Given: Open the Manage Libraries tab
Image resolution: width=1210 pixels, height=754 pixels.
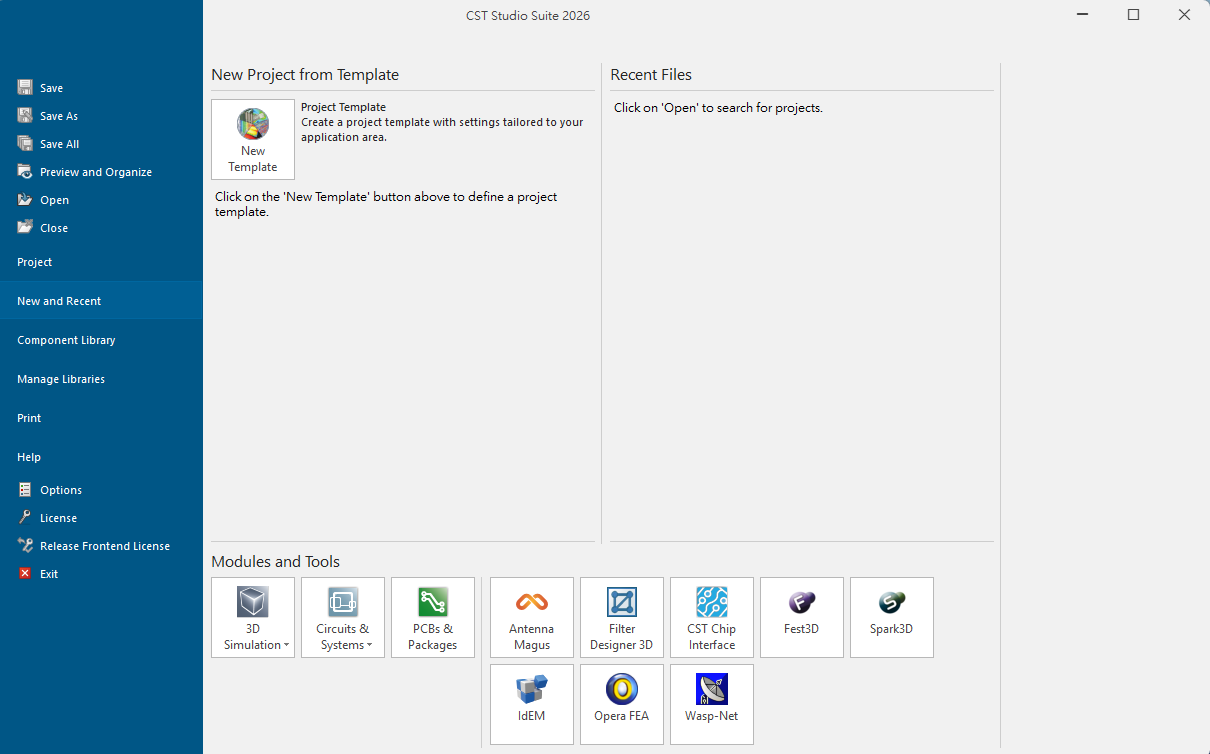Looking at the screenshot, I should click(x=101, y=379).
